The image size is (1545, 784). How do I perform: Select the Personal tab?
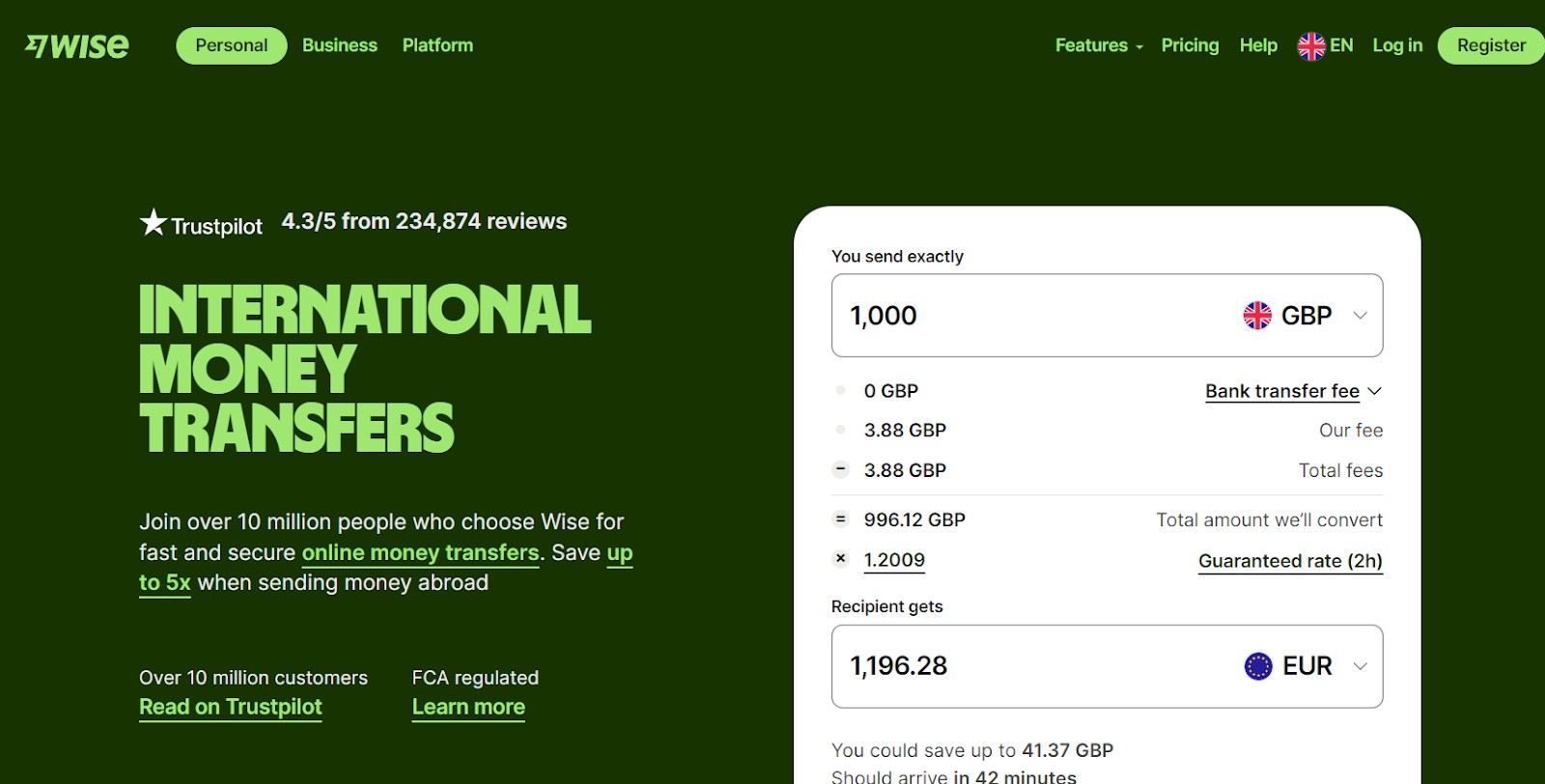[232, 45]
